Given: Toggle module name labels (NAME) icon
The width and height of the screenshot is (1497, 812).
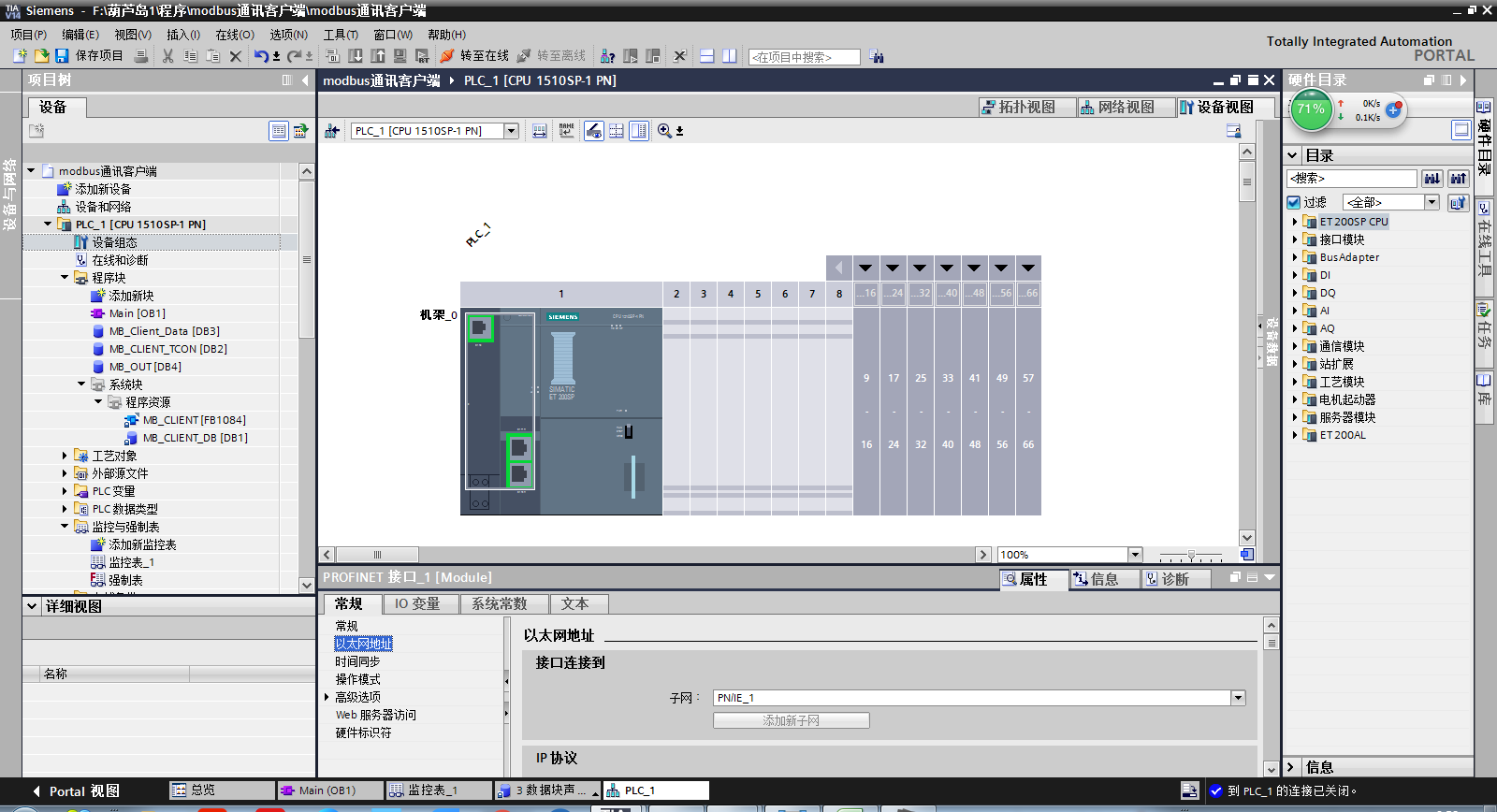Looking at the screenshot, I should click(567, 131).
